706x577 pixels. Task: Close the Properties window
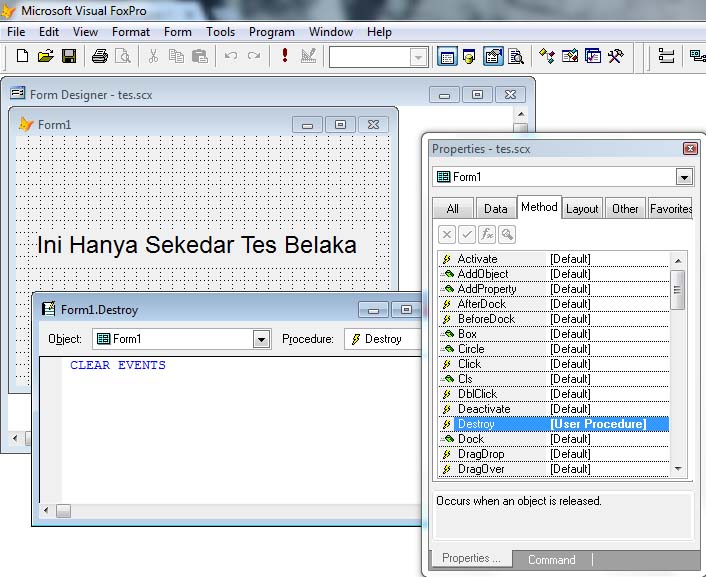pos(690,149)
